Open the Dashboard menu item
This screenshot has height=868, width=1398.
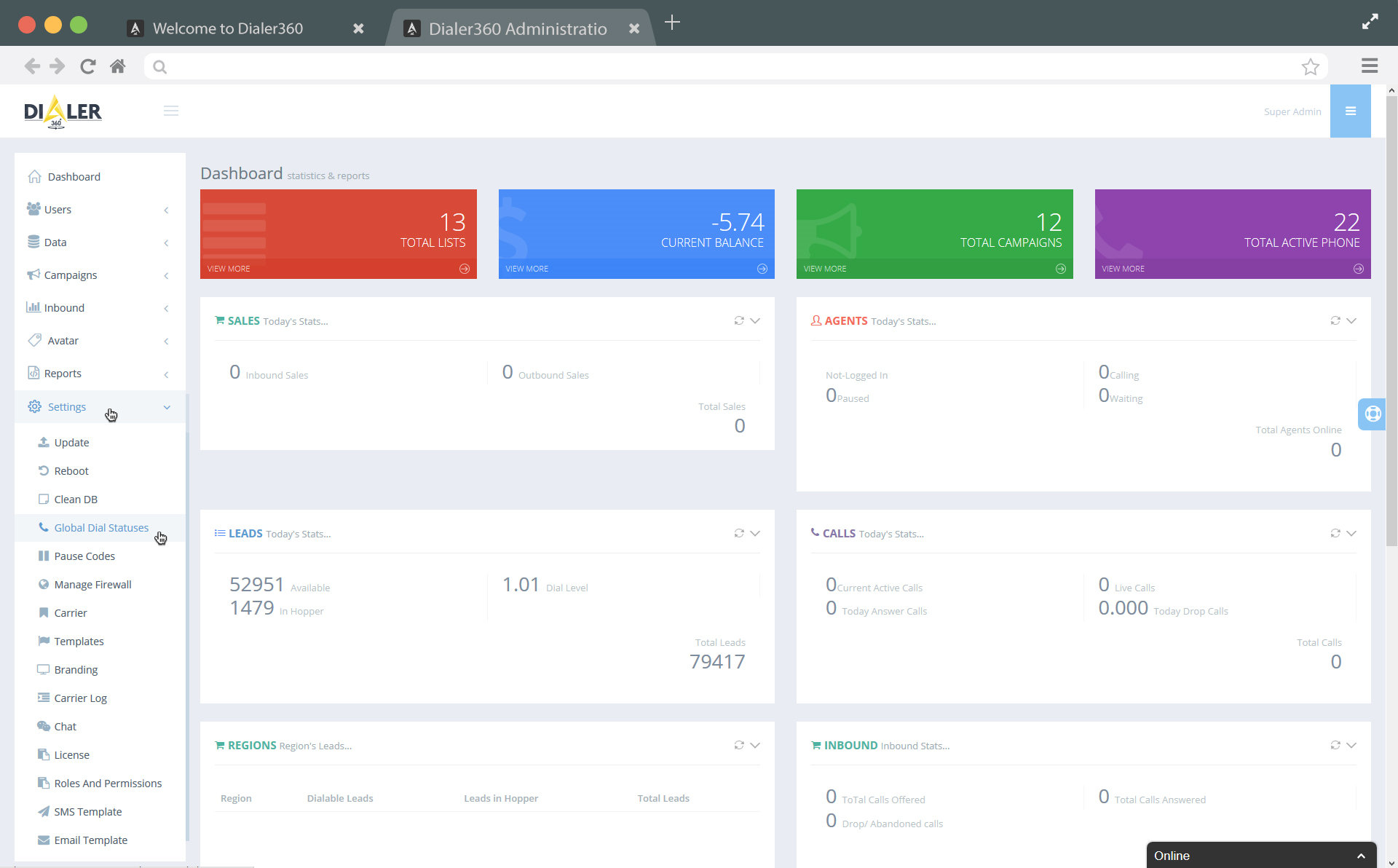click(x=74, y=176)
